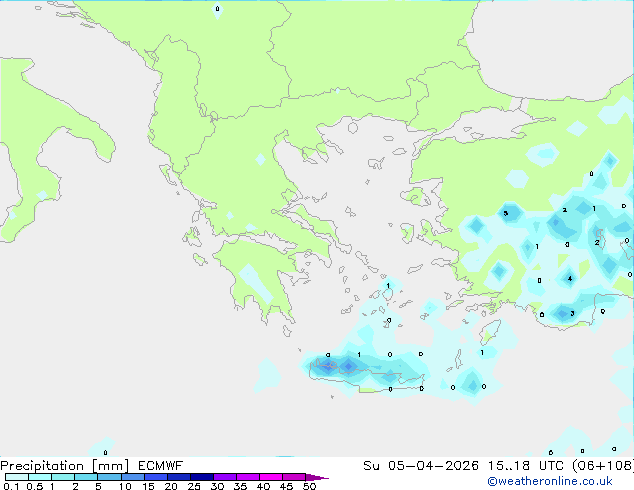This screenshot has width=634, height=490.
Task: Click the '(06+108)' forecast run text
Action: (x=602, y=466)
